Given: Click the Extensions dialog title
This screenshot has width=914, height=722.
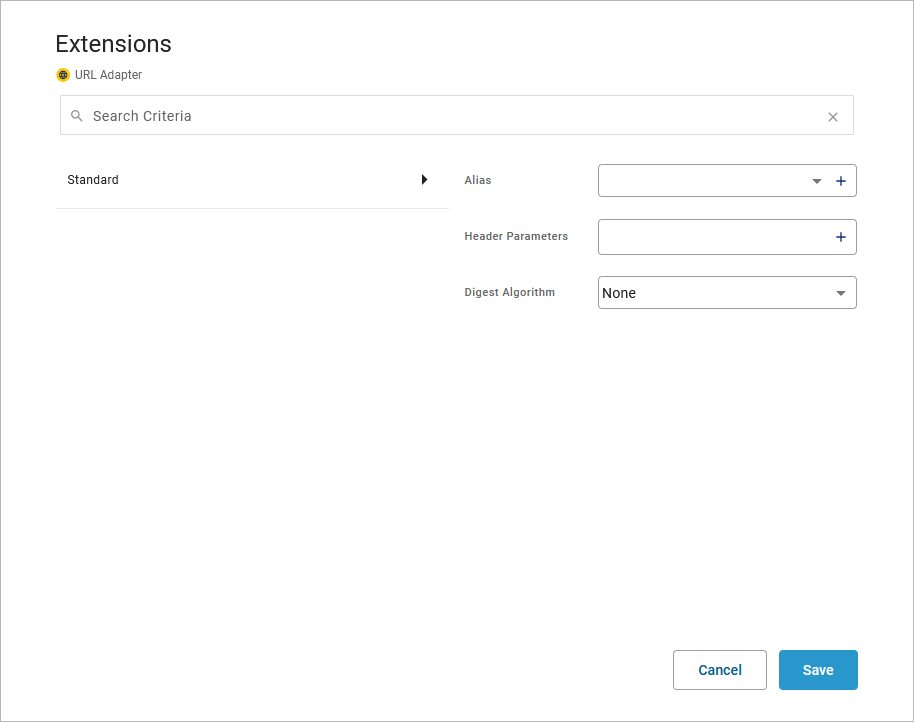Looking at the screenshot, I should [x=113, y=44].
